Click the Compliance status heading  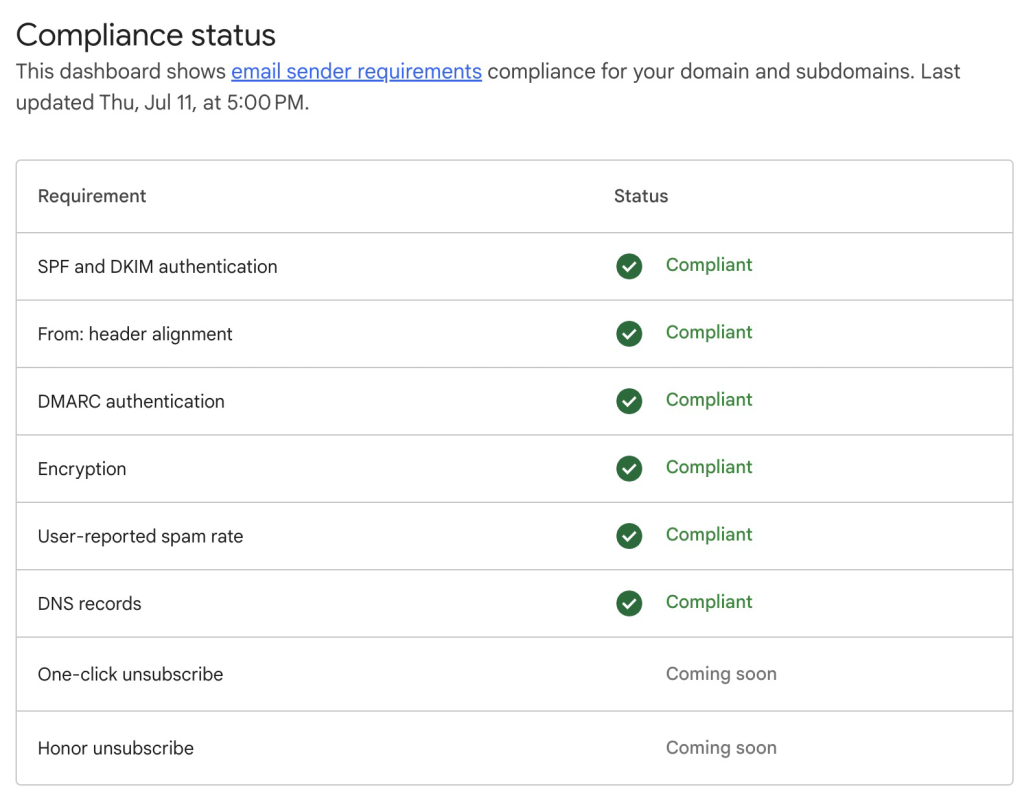coord(146,35)
